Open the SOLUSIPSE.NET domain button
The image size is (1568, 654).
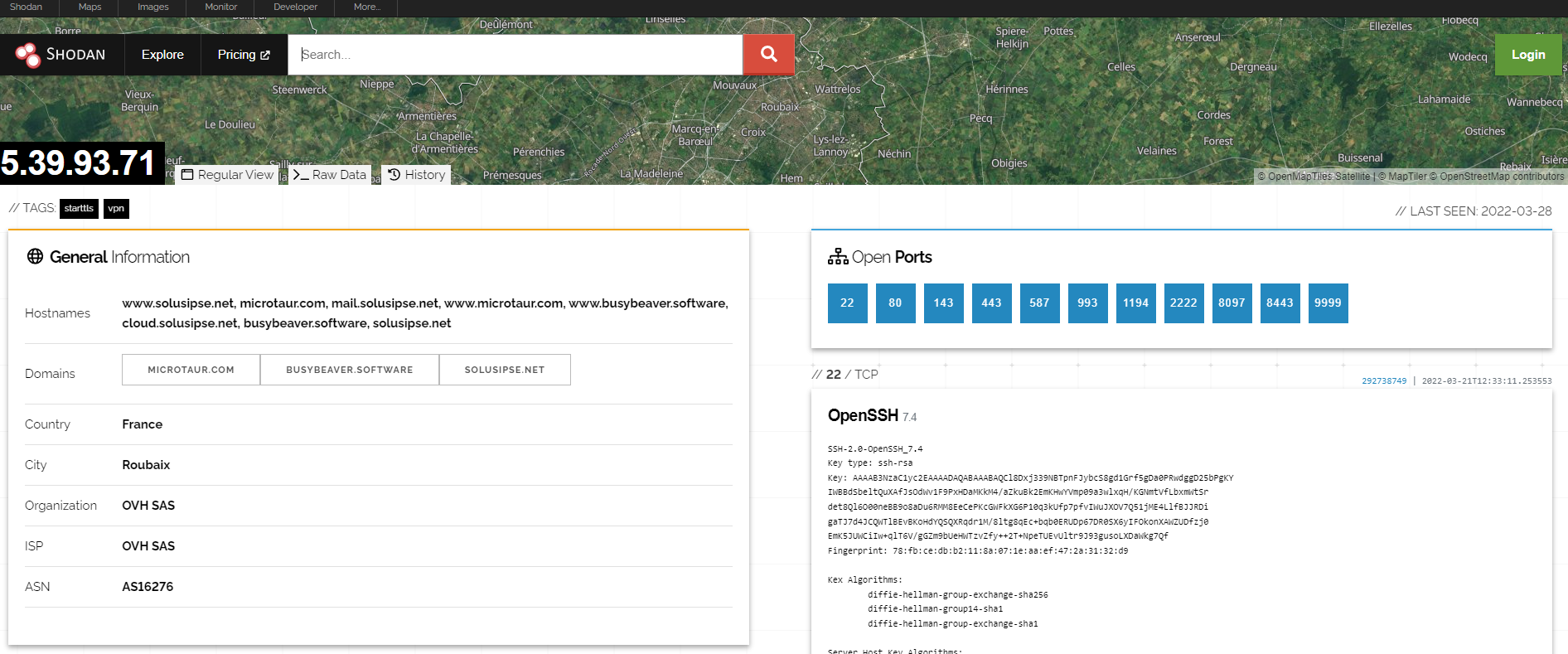point(504,370)
